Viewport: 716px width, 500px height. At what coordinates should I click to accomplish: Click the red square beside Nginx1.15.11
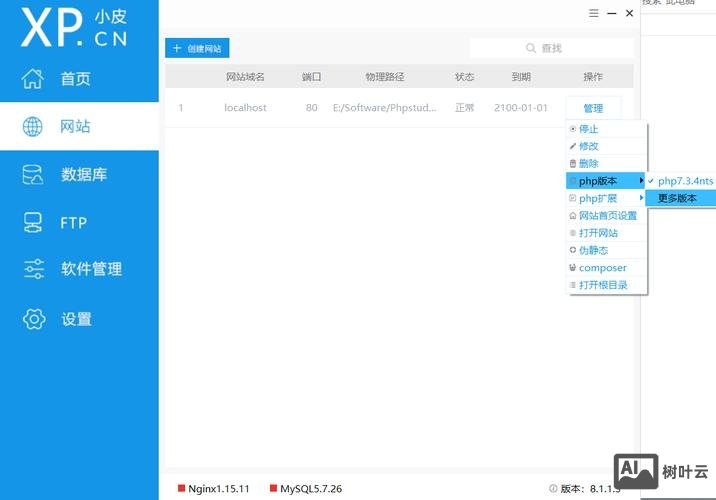pyautogui.click(x=181, y=488)
